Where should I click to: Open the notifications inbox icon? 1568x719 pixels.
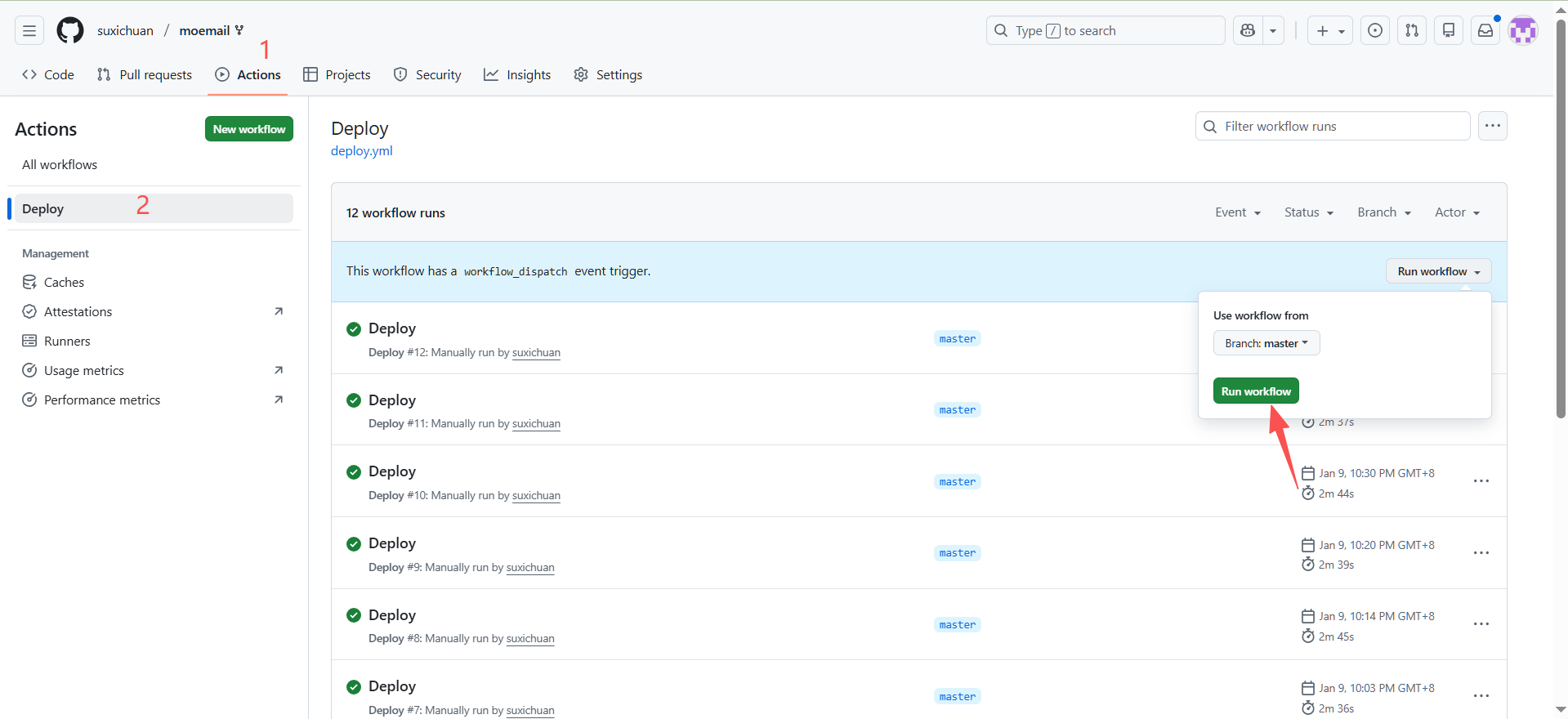pyautogui.click(x=1485, y=31)
